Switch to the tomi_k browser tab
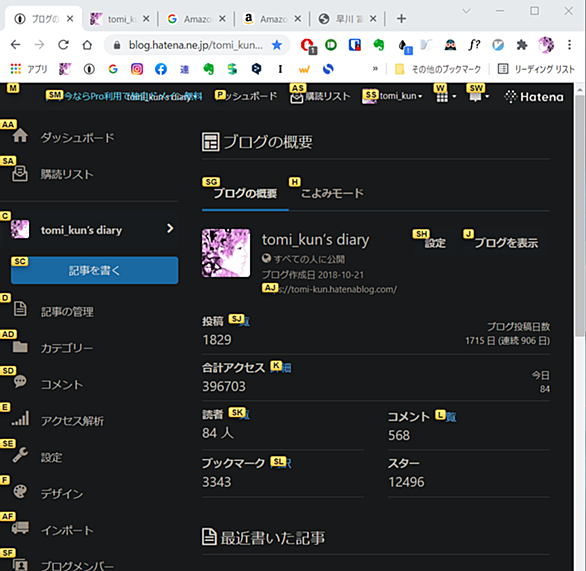 (x=120, y=19)
